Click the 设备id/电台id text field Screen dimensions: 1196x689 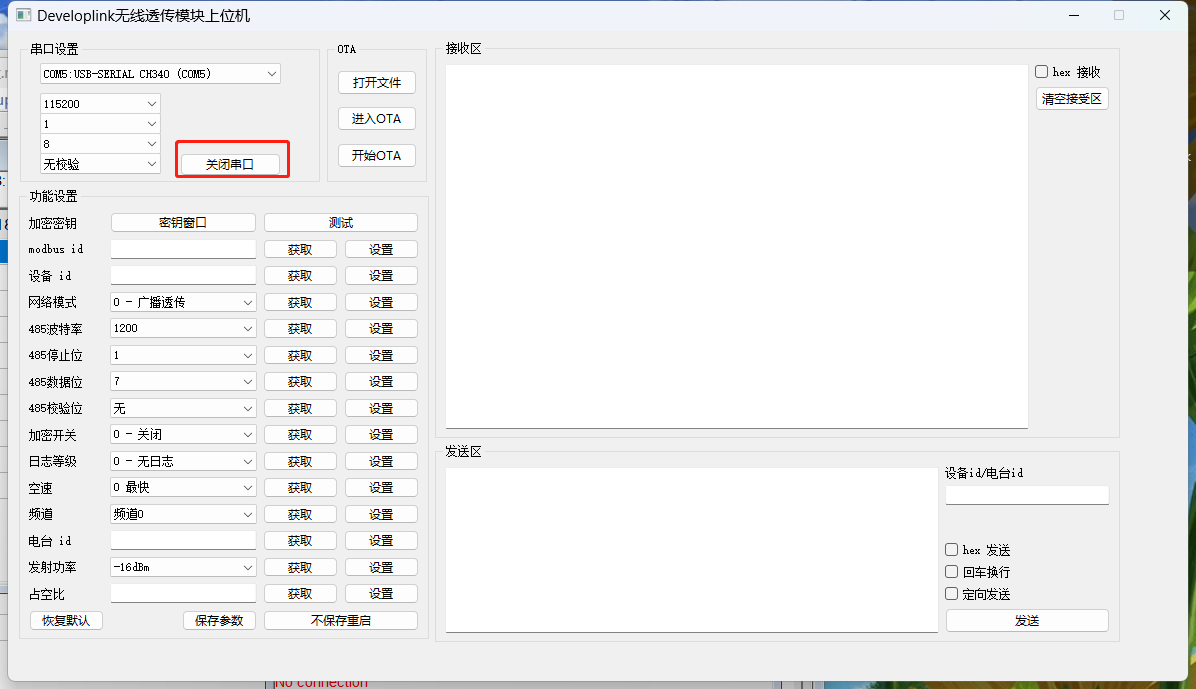point(1027,495)
